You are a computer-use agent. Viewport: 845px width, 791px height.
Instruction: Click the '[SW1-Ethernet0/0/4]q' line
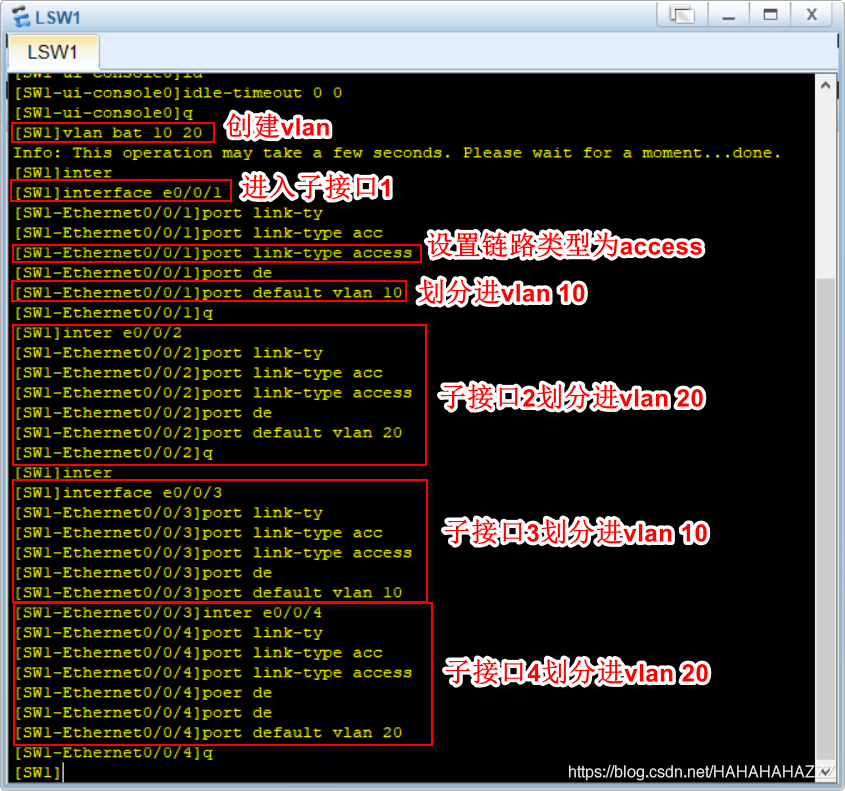click(114, 752)
